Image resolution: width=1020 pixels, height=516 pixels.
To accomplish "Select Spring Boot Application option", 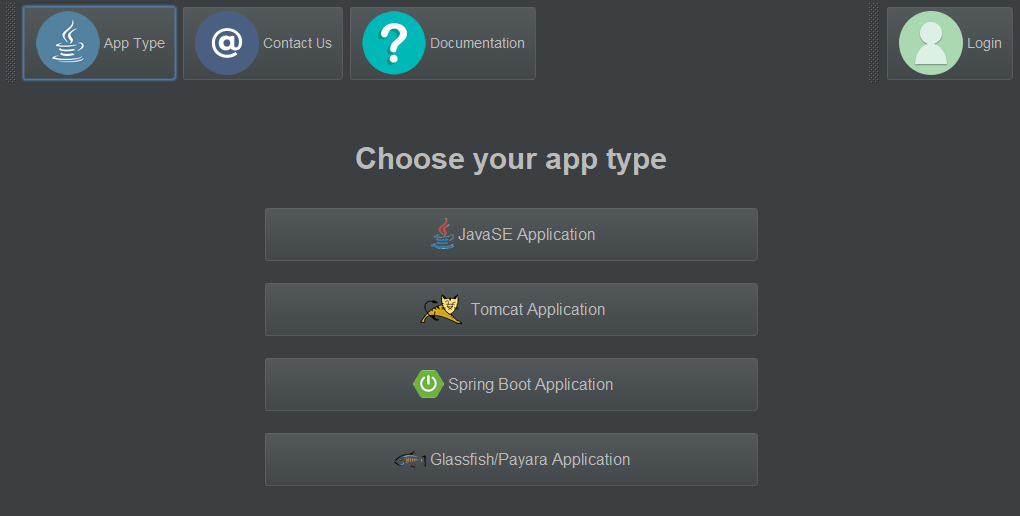I will point(511,384).
